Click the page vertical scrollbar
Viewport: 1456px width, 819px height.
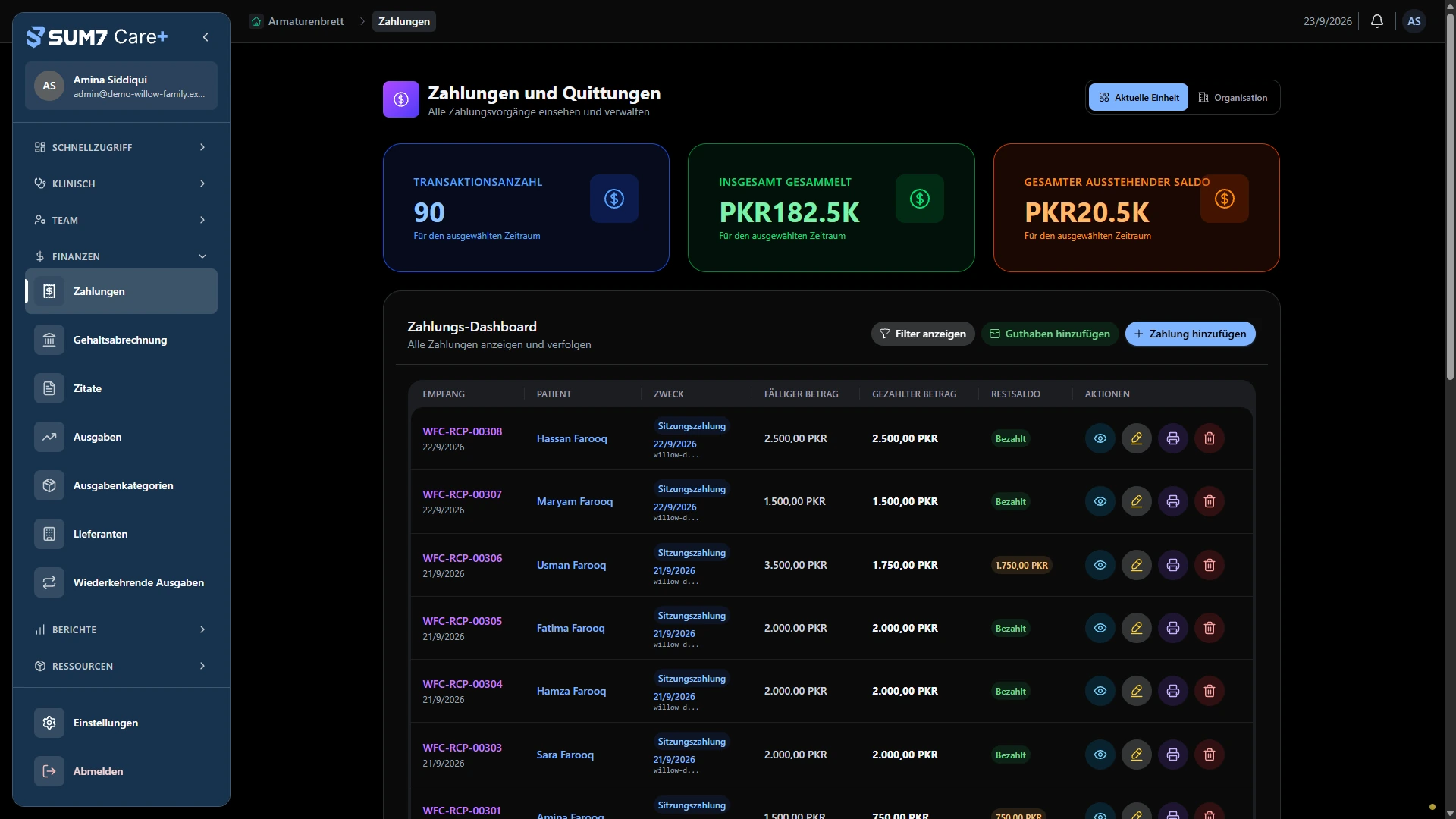[1450, 197]
